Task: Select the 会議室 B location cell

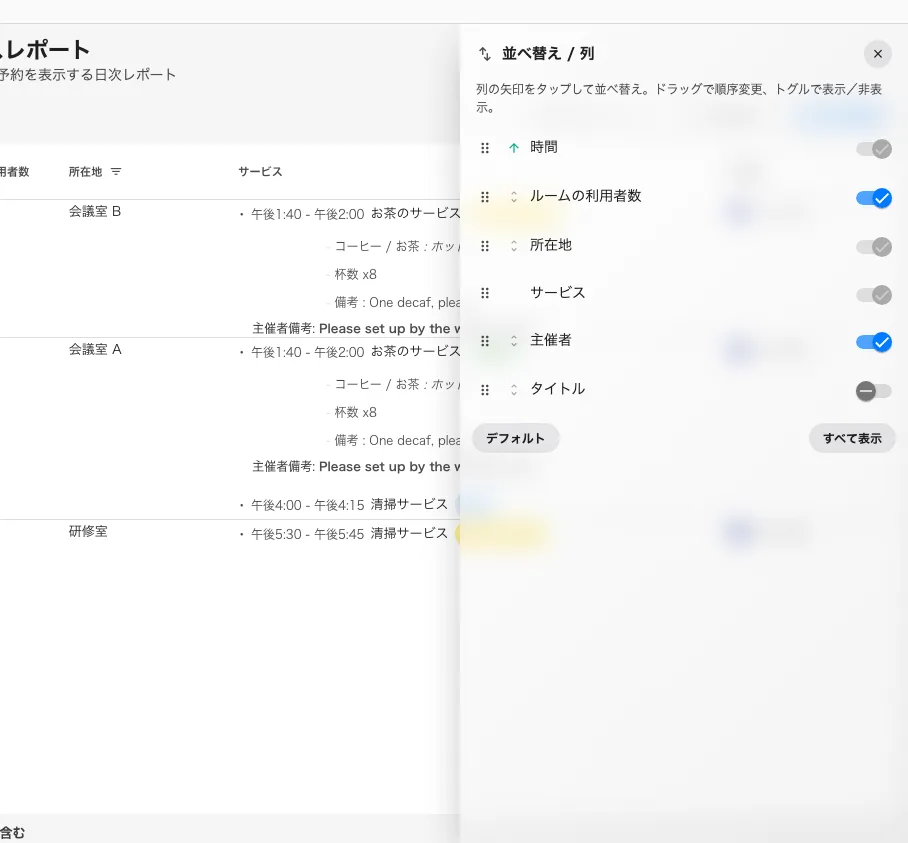Action: [95, 211]
